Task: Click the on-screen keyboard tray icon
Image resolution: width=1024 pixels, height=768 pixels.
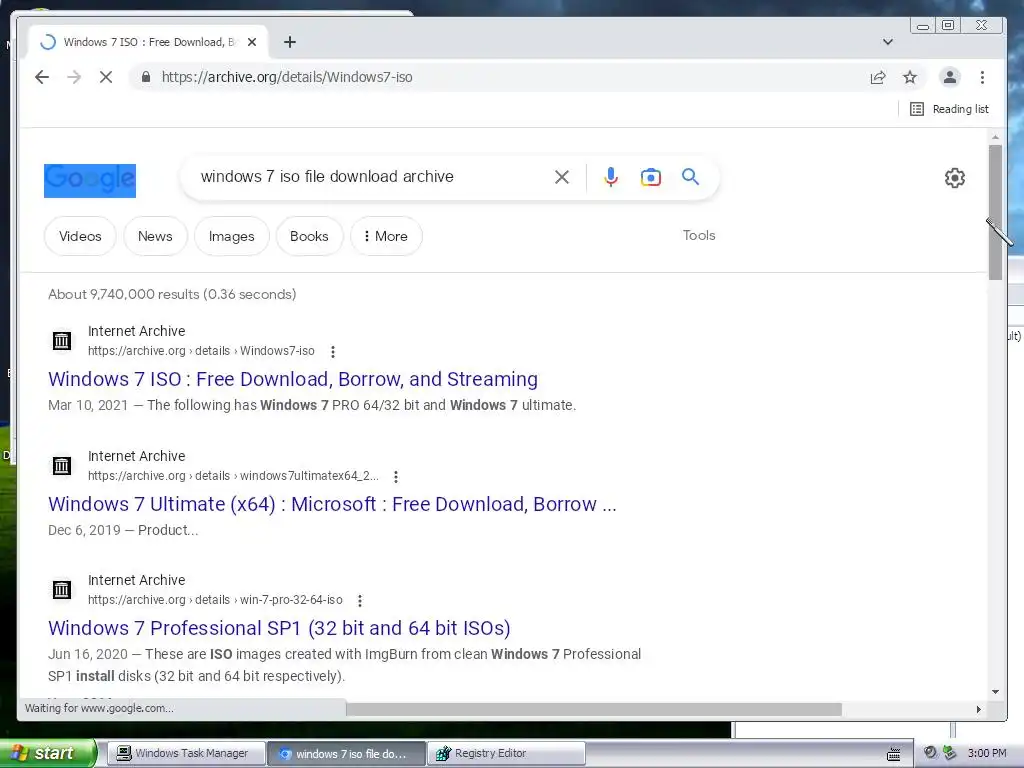Action: click(893, 754)
